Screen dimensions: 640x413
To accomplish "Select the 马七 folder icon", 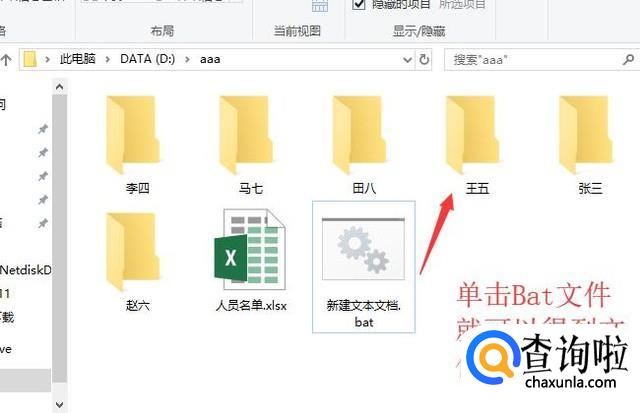I will click(246, 135).
